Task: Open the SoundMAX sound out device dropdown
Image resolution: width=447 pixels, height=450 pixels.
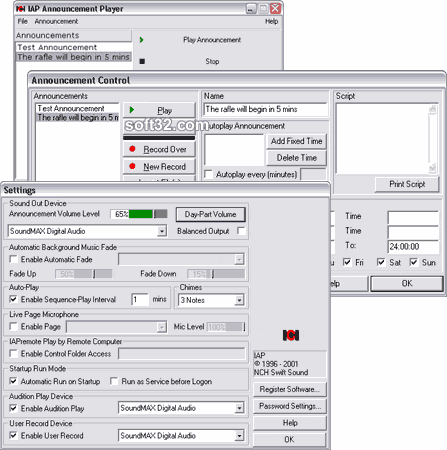Action: coord(162,231)
